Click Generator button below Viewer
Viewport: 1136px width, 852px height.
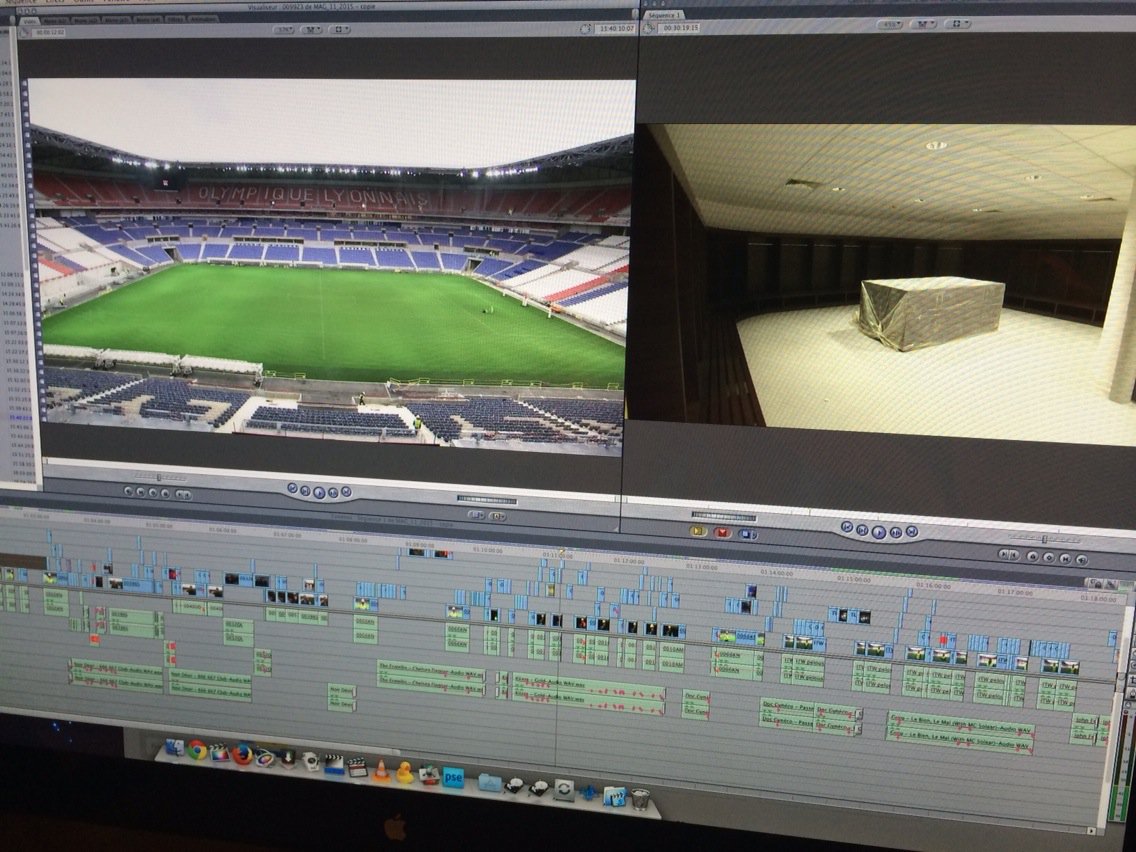click(x=497, y=517)
